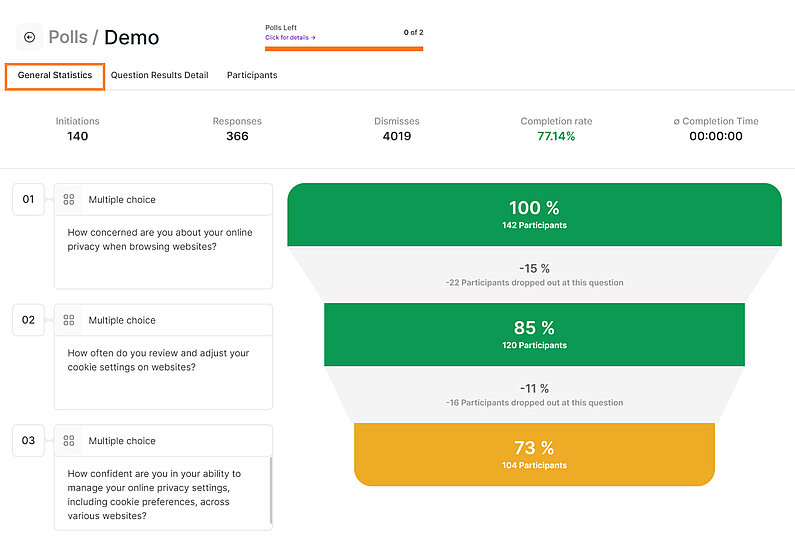Select the 01 question number badge
Image resolution: width=795 pixels, height=539 pixels.
coord(28,199)
